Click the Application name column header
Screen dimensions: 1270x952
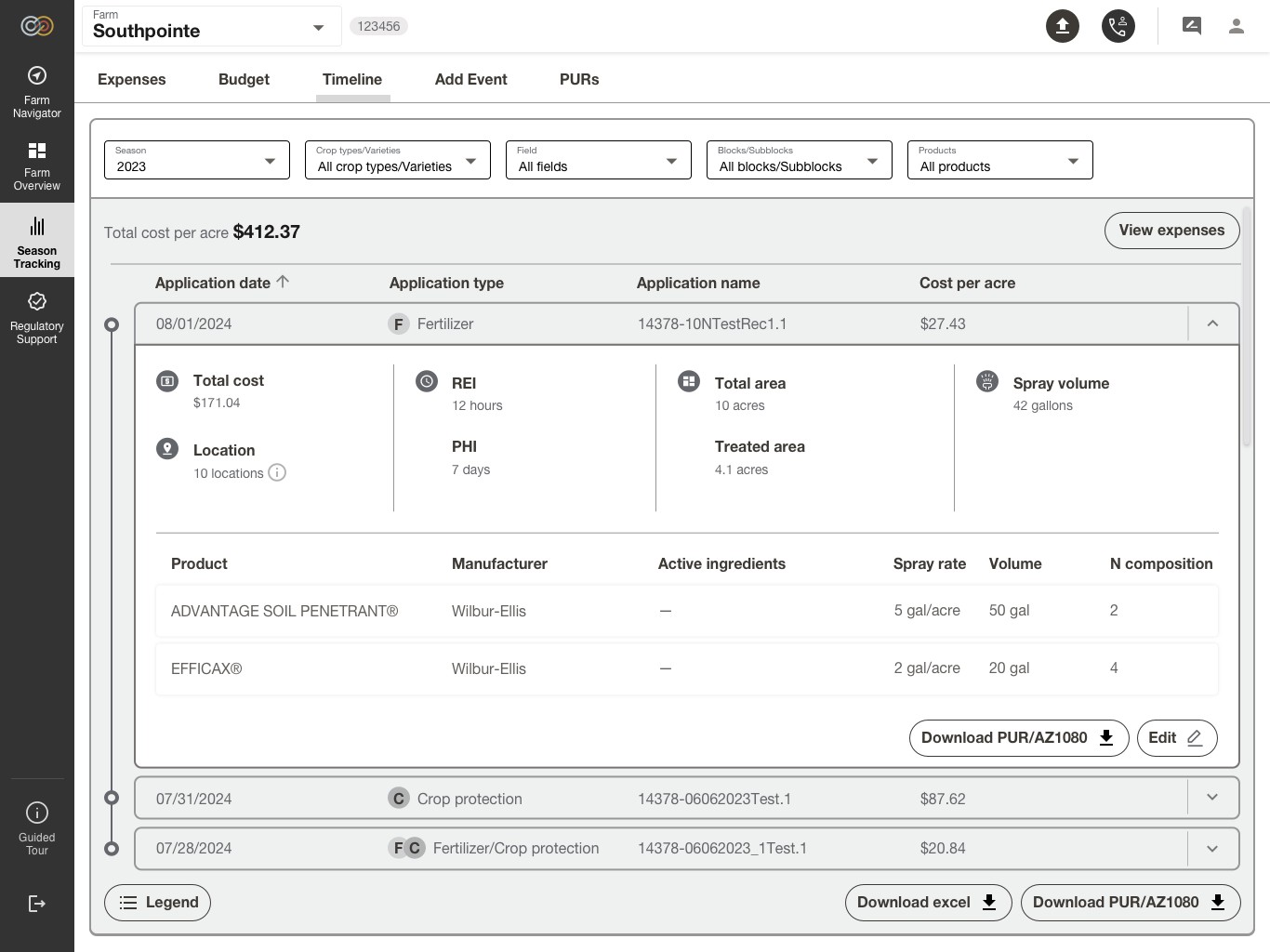698,283
